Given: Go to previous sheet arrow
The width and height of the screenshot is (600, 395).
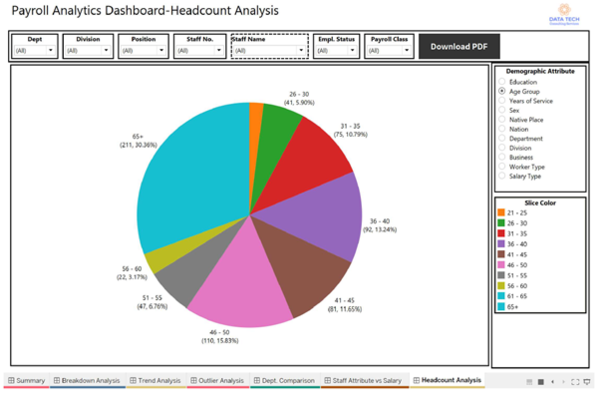Looking at the screenshot, I should [552, 382].
